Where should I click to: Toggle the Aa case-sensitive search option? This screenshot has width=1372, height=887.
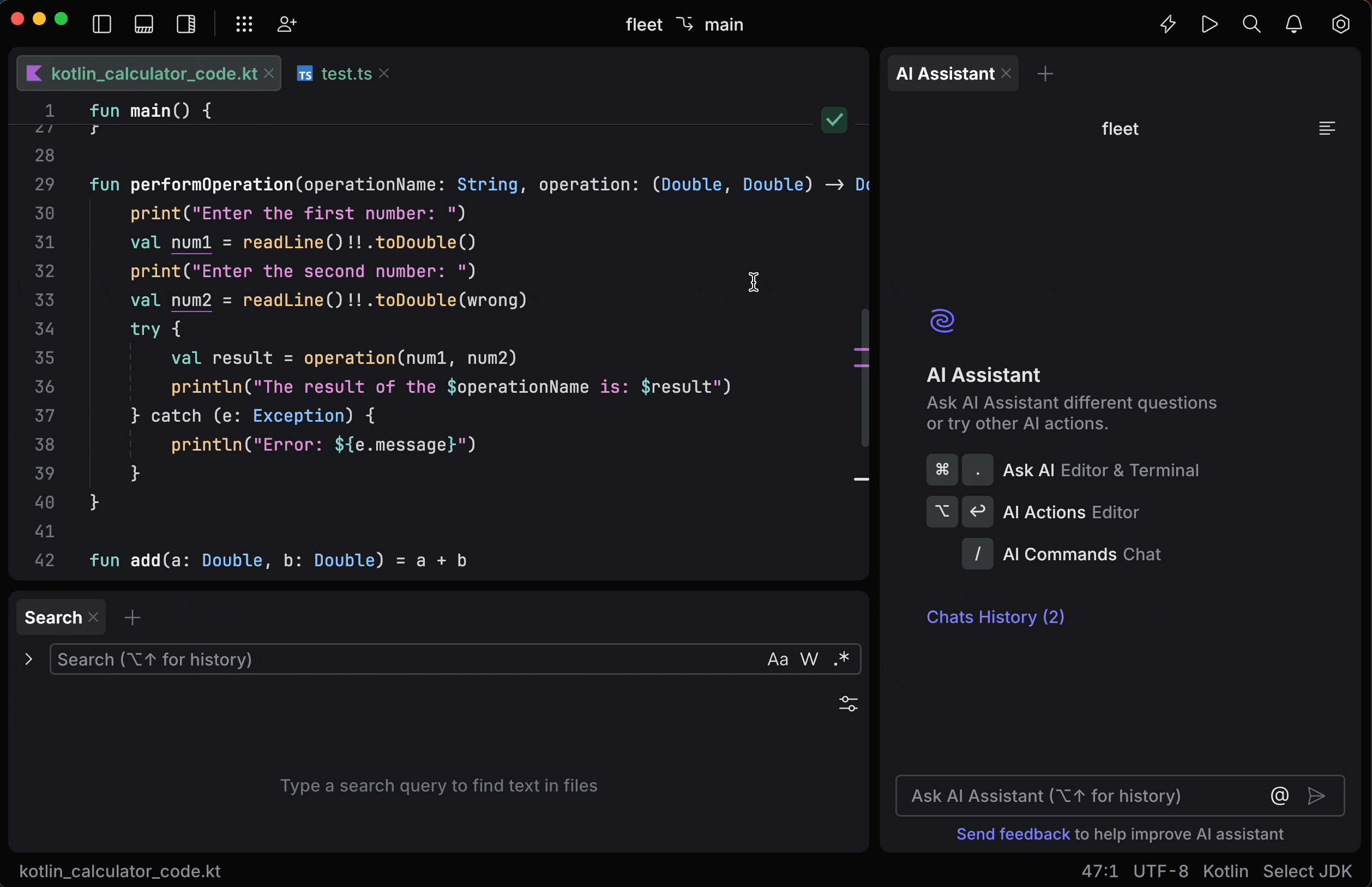click(x=777, y=658)
